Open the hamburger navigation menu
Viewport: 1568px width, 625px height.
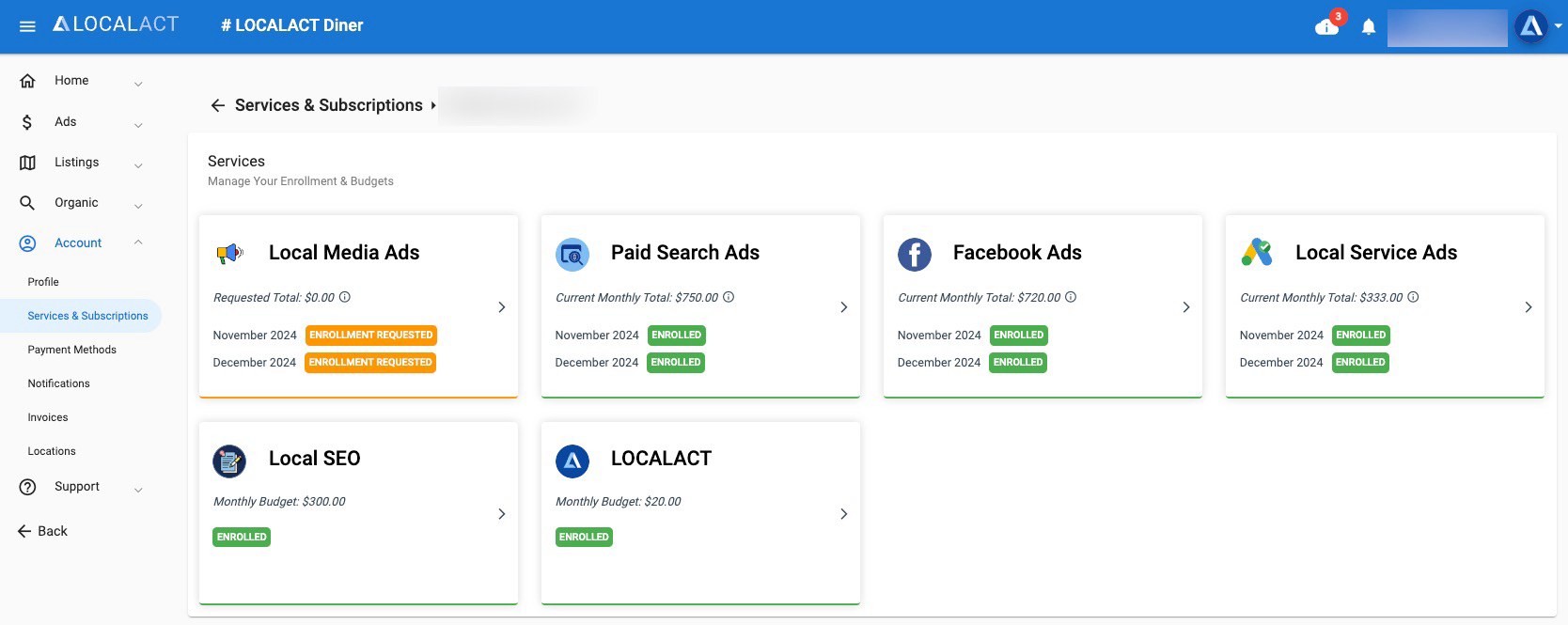tap(27, 26)
